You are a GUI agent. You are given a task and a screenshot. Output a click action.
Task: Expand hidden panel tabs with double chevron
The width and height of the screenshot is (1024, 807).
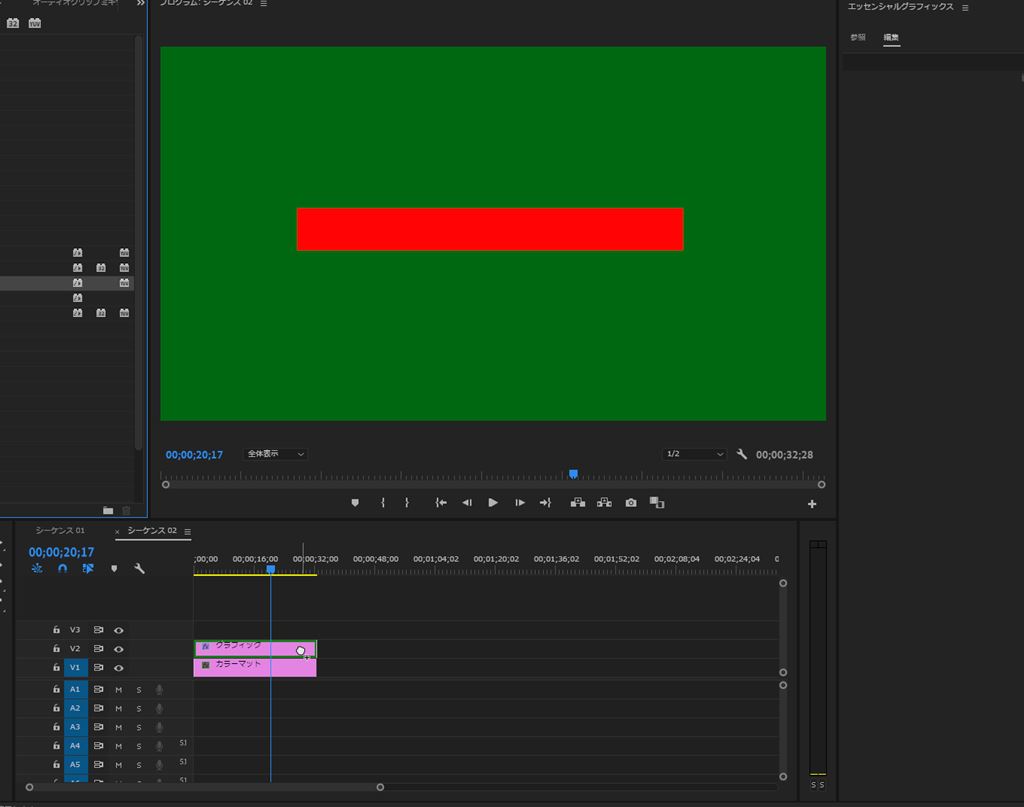point(141,4)
